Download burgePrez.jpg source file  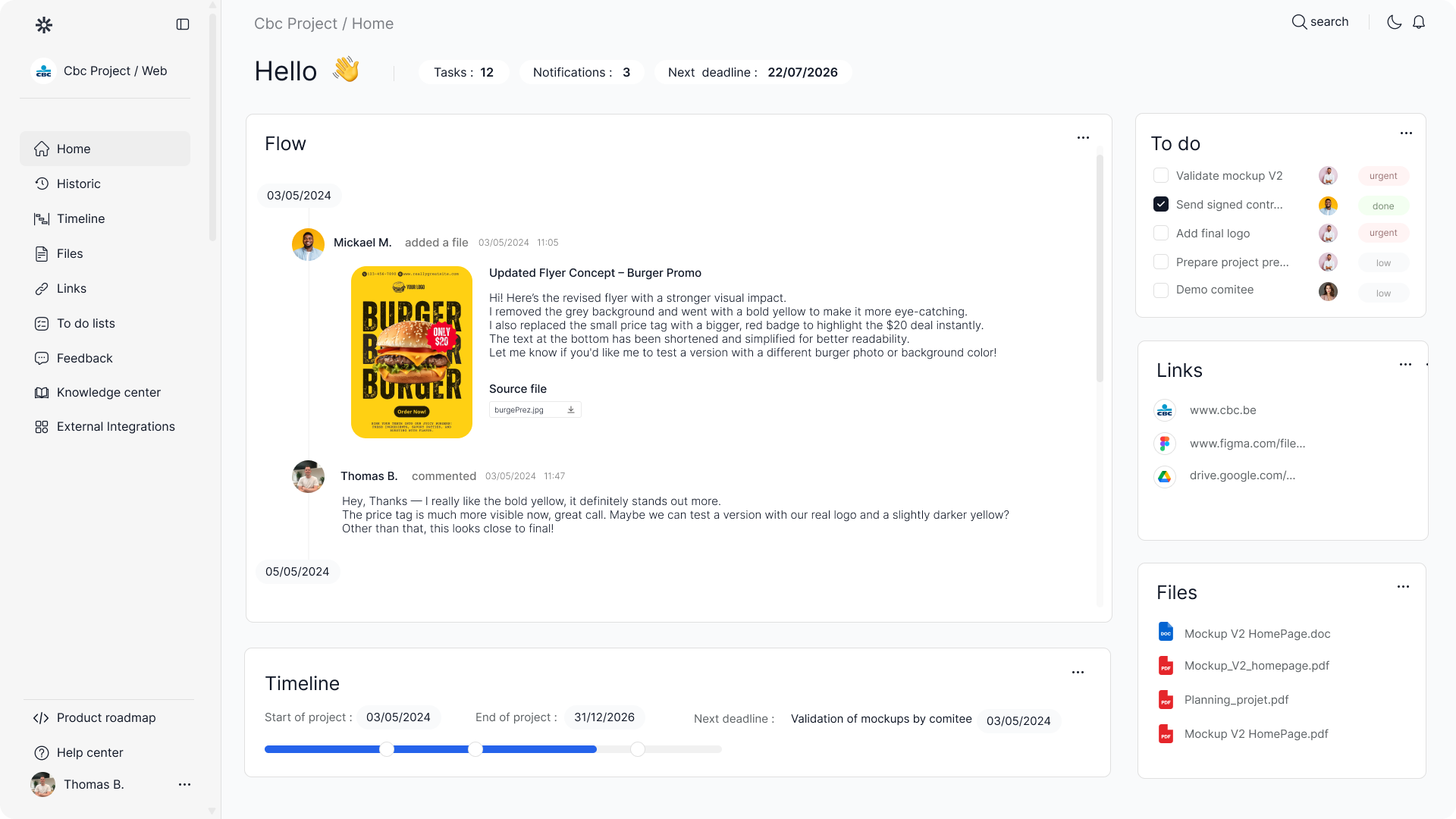click(x=571, y=409)
